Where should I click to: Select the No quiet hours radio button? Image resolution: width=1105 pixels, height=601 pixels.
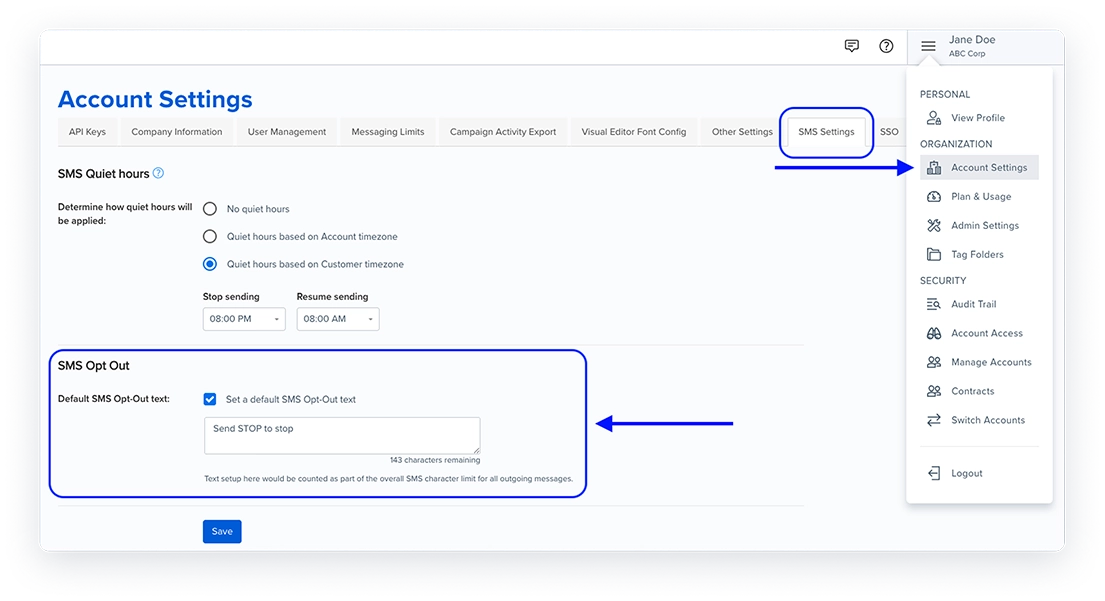[210, 209]
